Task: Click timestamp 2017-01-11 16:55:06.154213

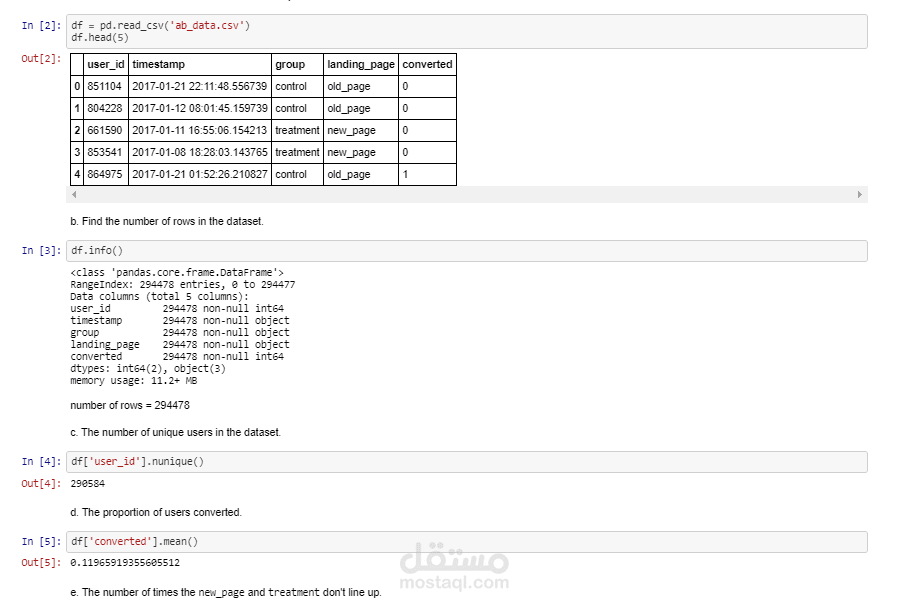Action: [x=200, y=131]
